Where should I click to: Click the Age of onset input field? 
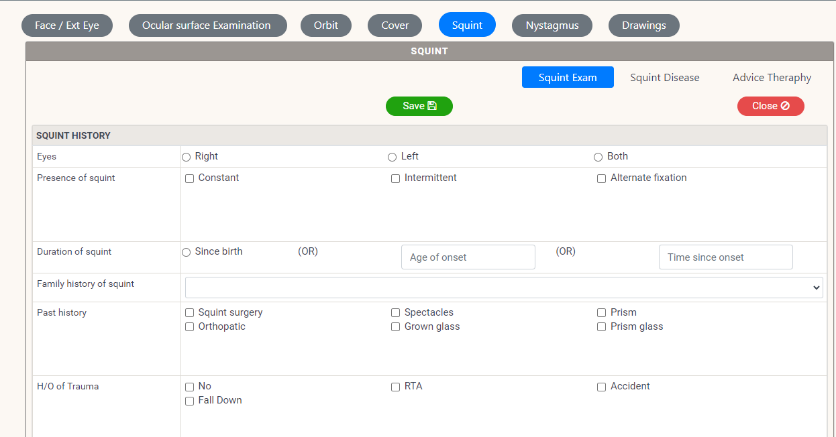469,257
